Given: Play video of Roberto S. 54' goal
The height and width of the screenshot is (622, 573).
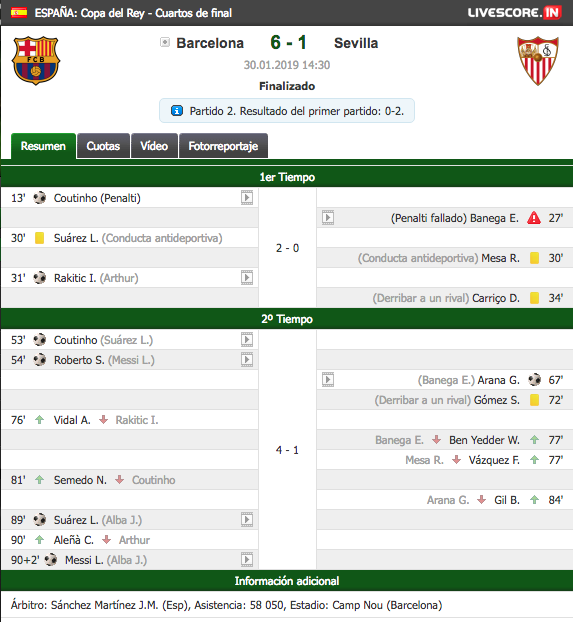Looking at the screenshot, I should coord(247,359).
